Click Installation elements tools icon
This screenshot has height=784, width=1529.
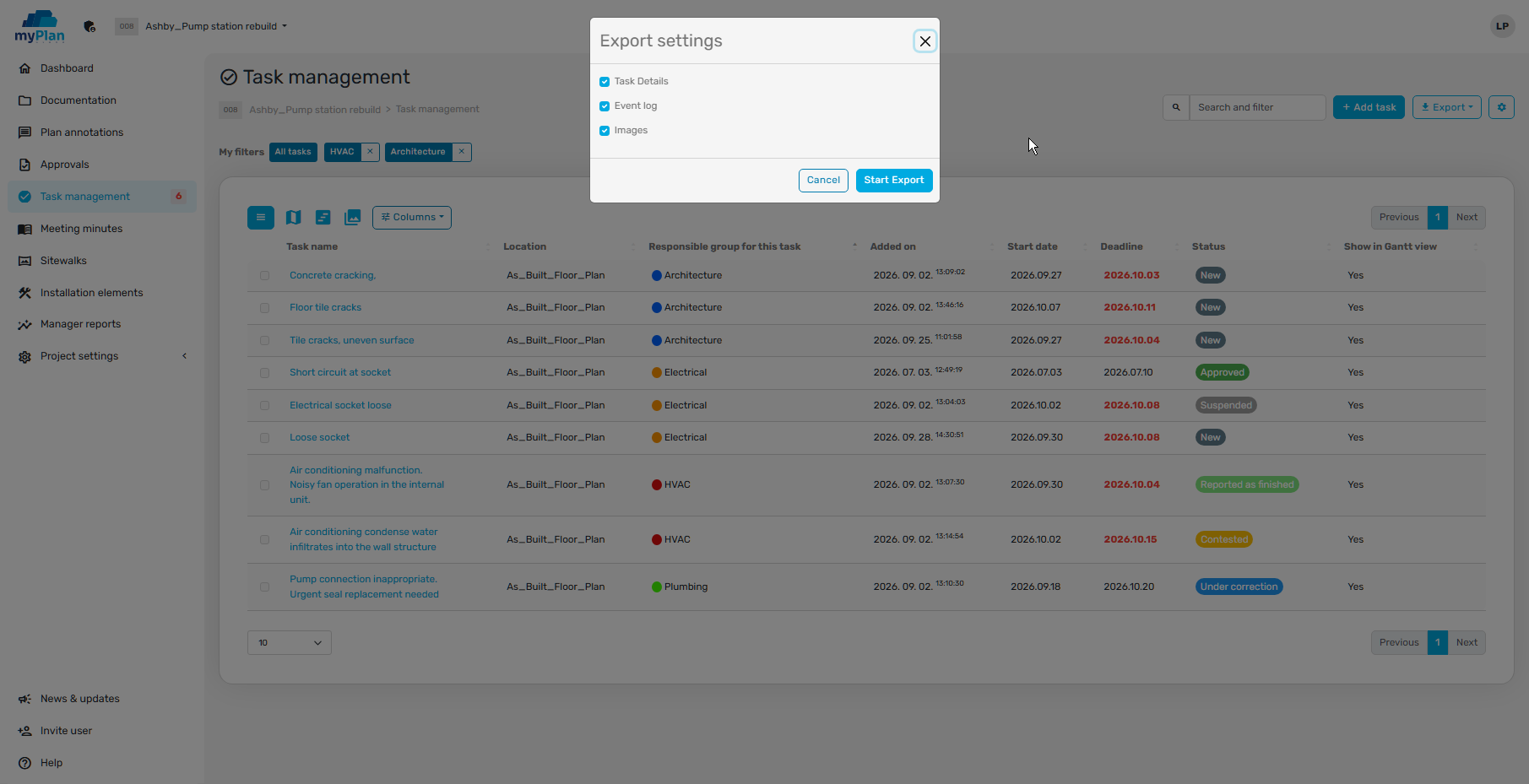pos(24,293)
